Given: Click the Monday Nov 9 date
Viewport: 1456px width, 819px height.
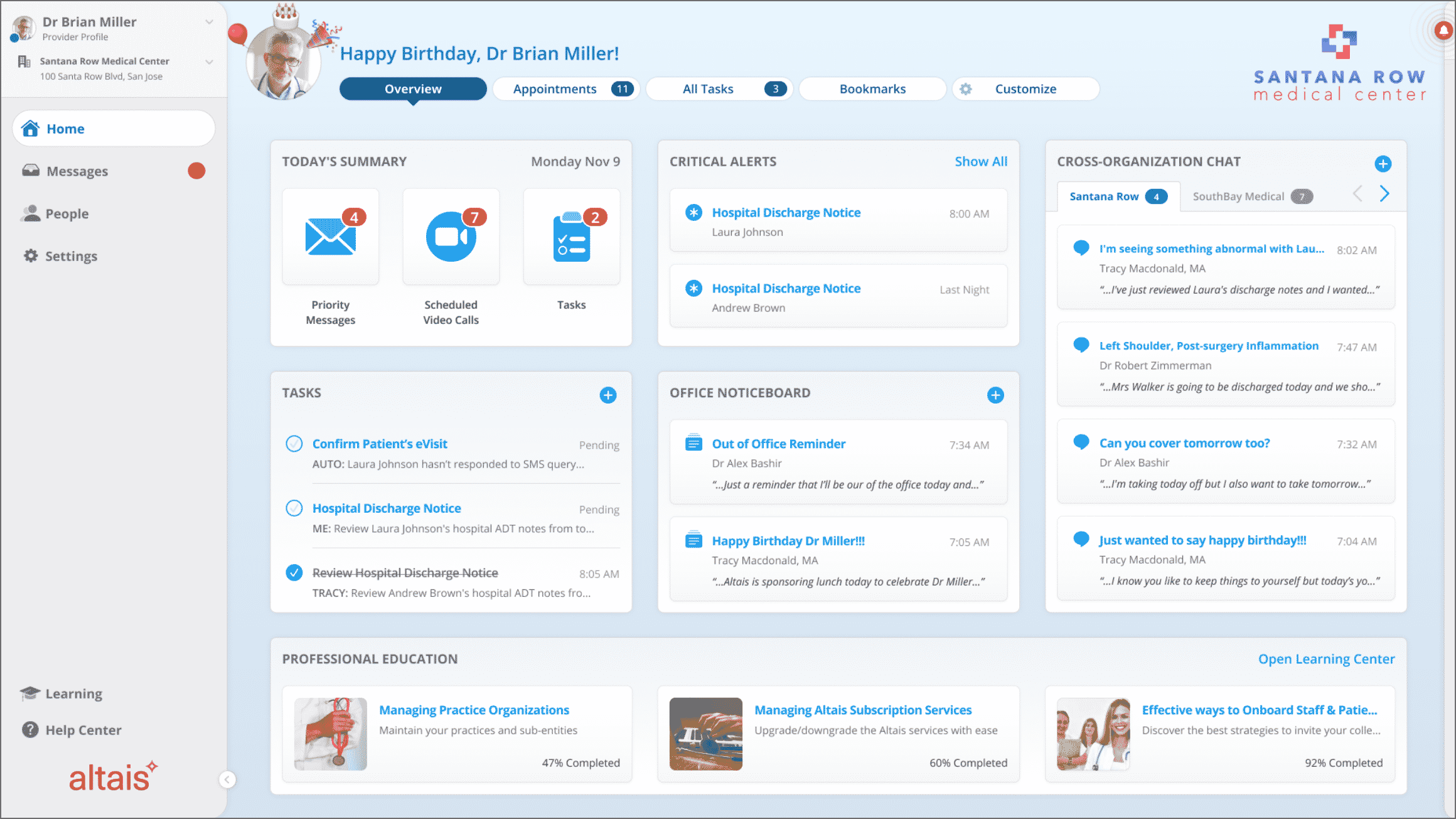Looking at the screenshot, I should (575, 161).
